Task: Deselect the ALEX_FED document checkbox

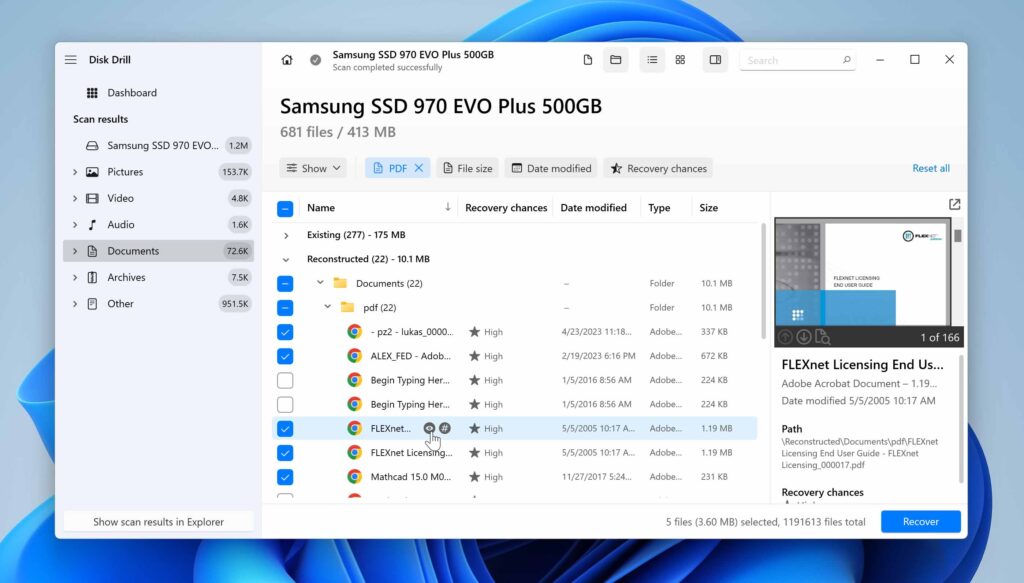Action: click(285, 355)
